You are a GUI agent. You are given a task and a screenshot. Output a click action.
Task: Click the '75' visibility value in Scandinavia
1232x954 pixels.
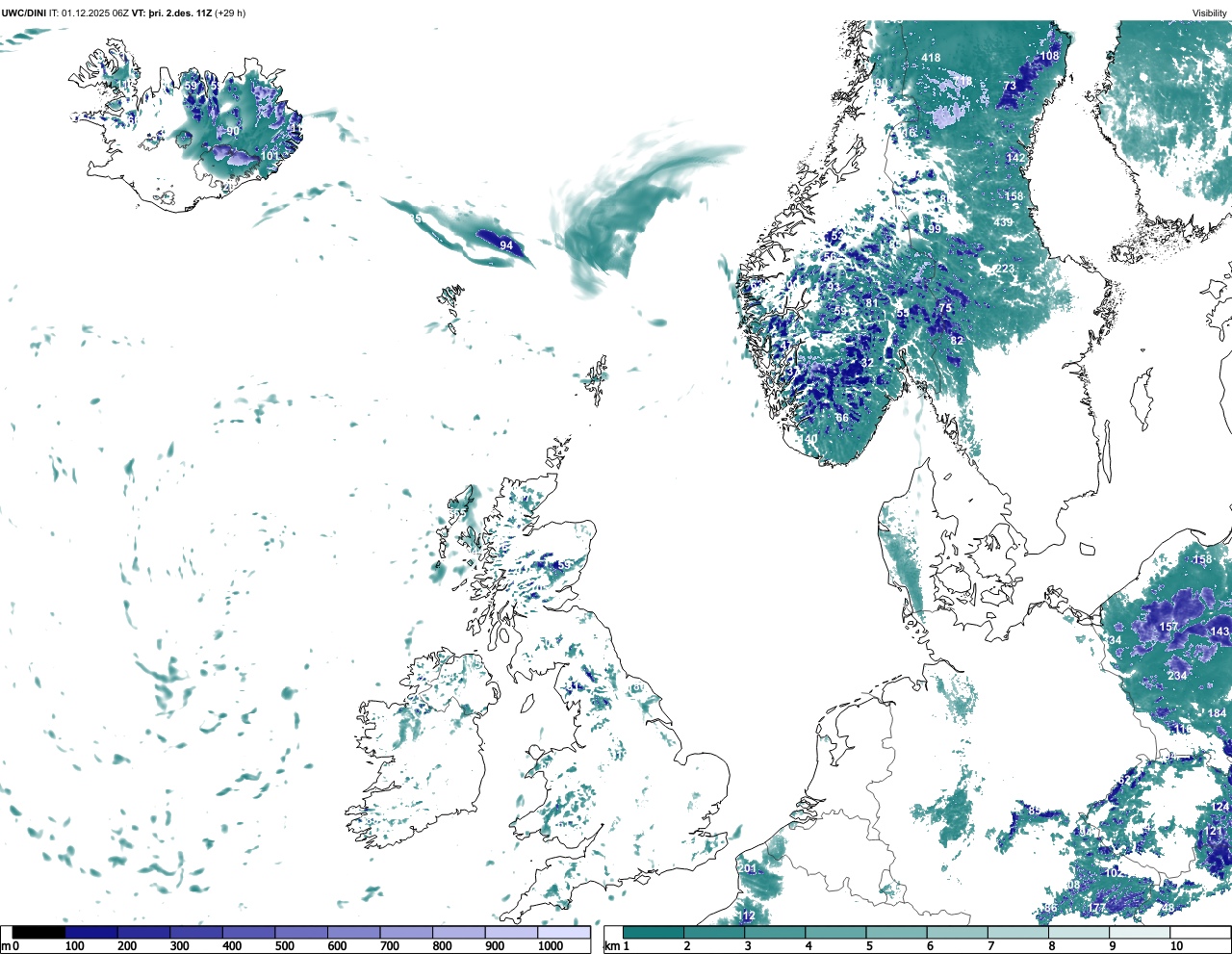coord(945,308)
